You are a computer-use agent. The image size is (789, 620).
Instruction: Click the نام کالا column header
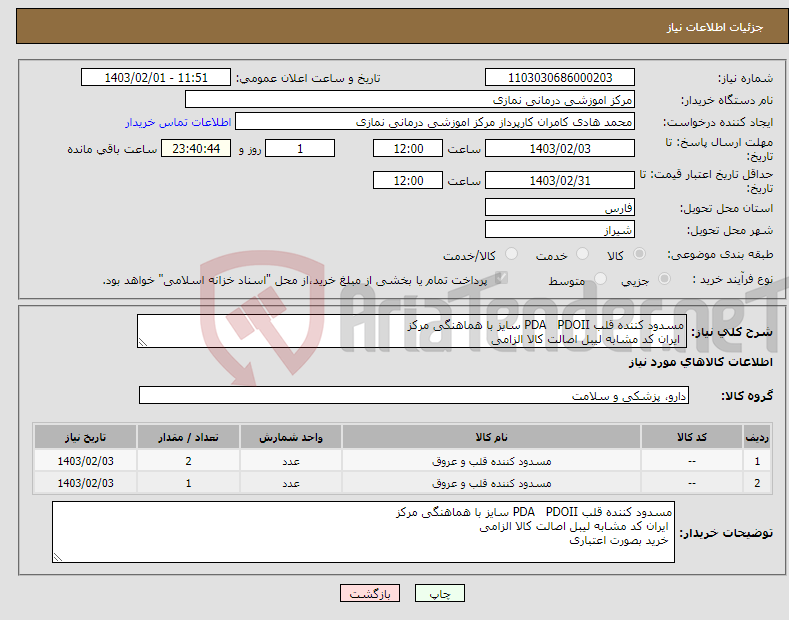491,437
